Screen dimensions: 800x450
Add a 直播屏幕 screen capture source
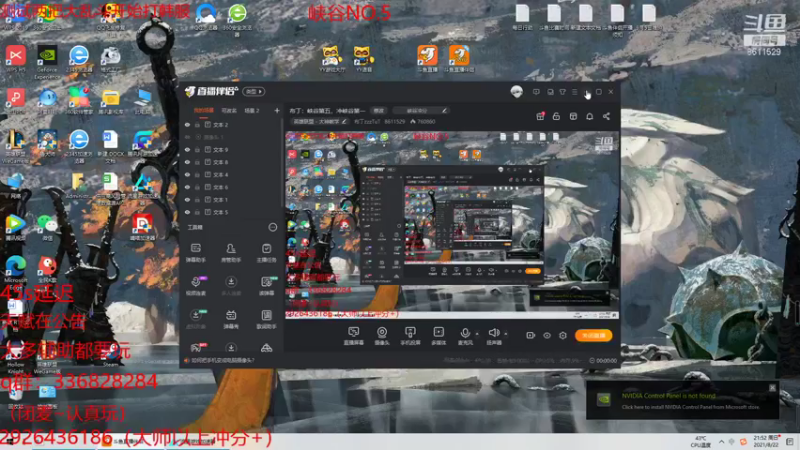click(x=353, y=336)
